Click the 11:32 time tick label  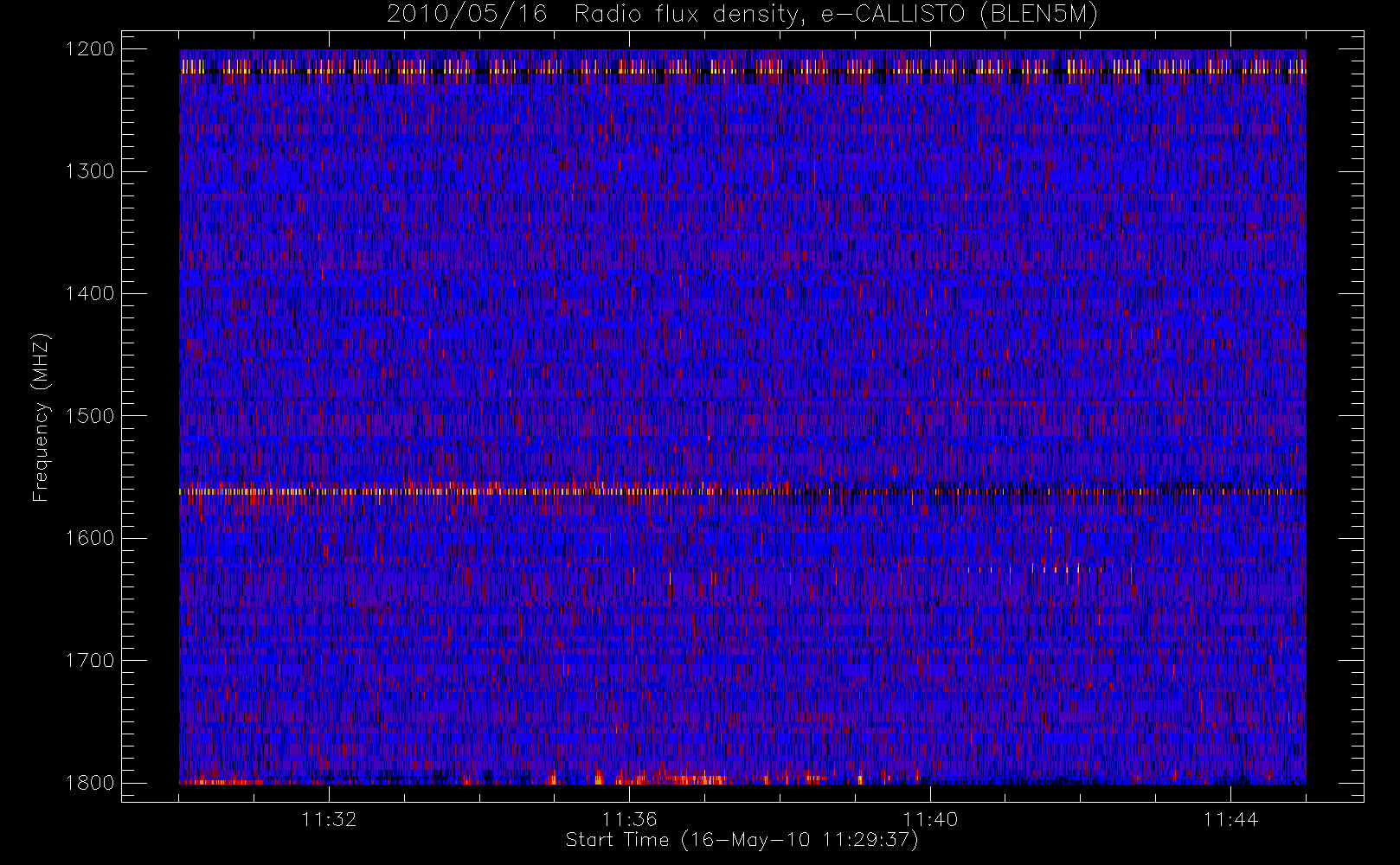(329, 819)
